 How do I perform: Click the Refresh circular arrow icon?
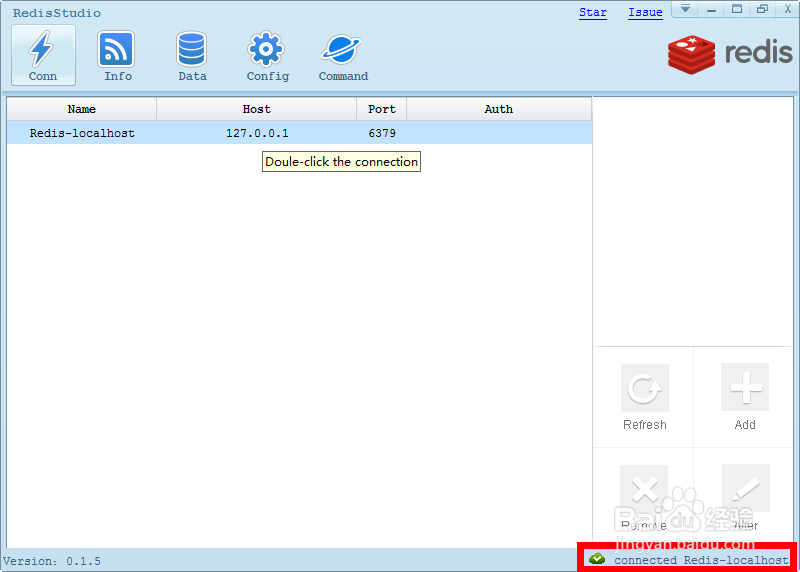tap(644, 388)
